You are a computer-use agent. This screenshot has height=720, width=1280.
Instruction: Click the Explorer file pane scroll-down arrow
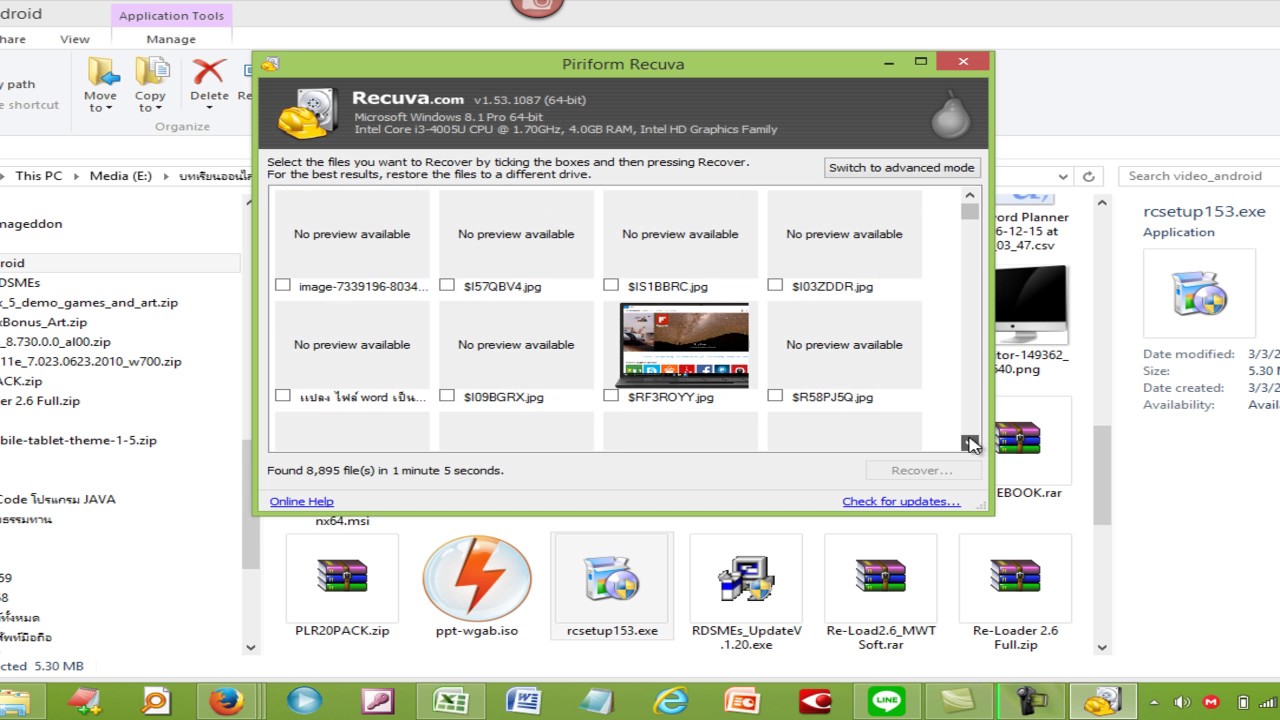(1102, 647)
